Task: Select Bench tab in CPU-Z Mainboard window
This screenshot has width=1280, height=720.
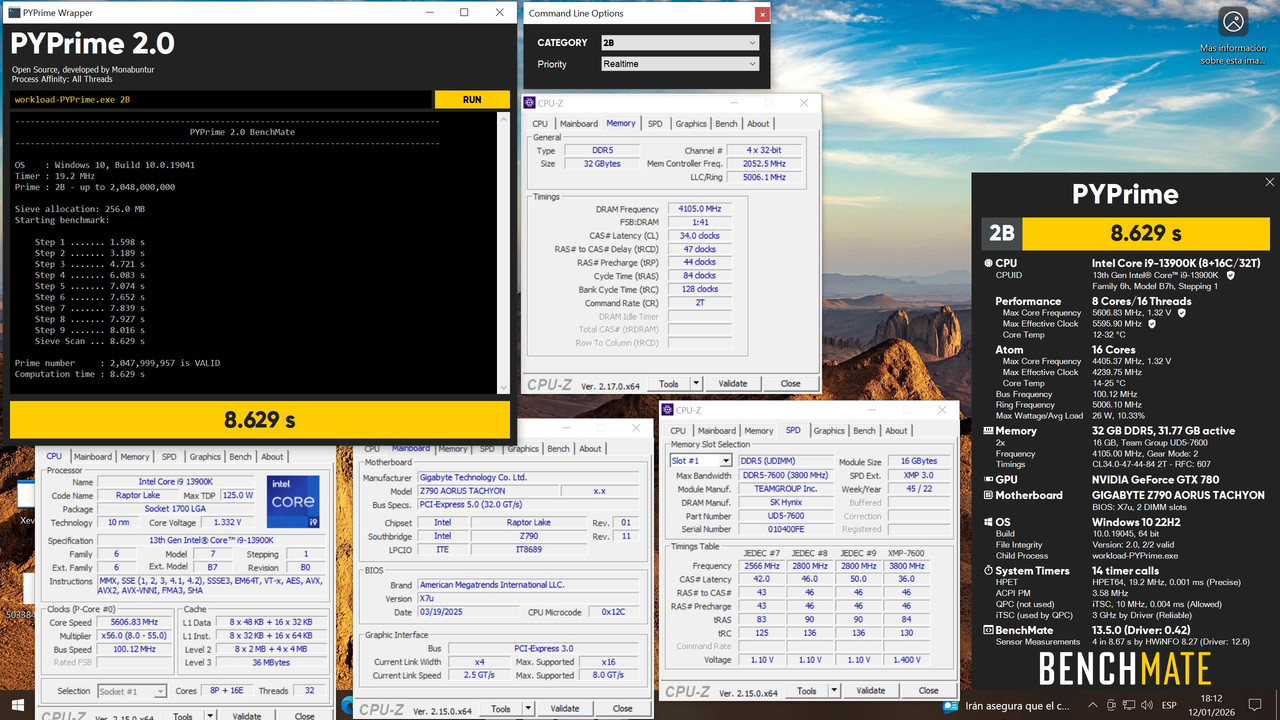Action: pyautogui.click(x=558, y=449)
